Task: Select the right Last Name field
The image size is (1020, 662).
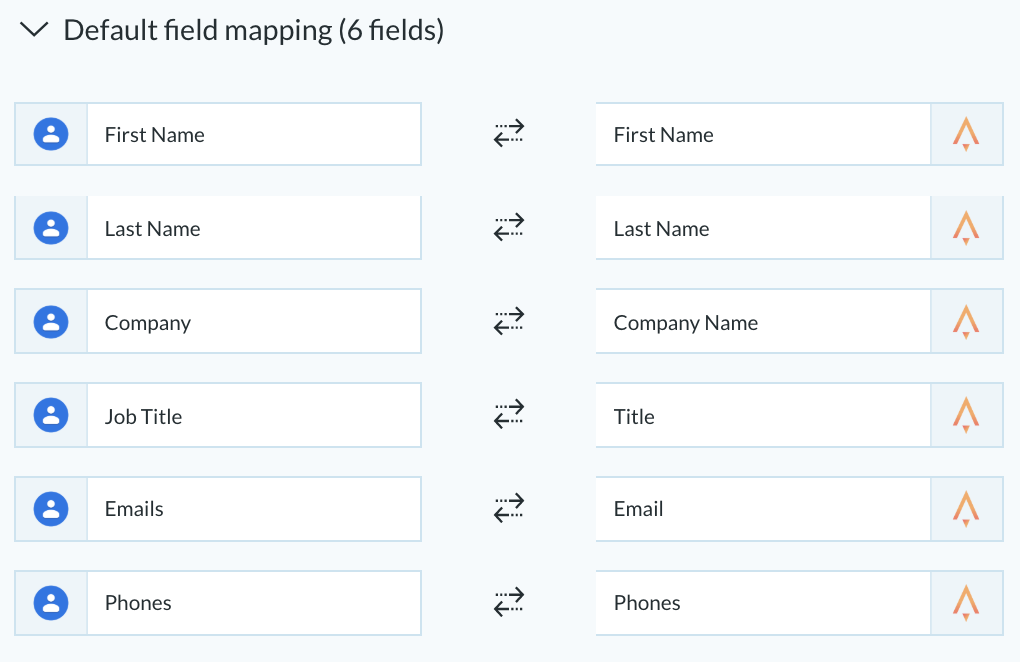Action: tap(763, 228)
